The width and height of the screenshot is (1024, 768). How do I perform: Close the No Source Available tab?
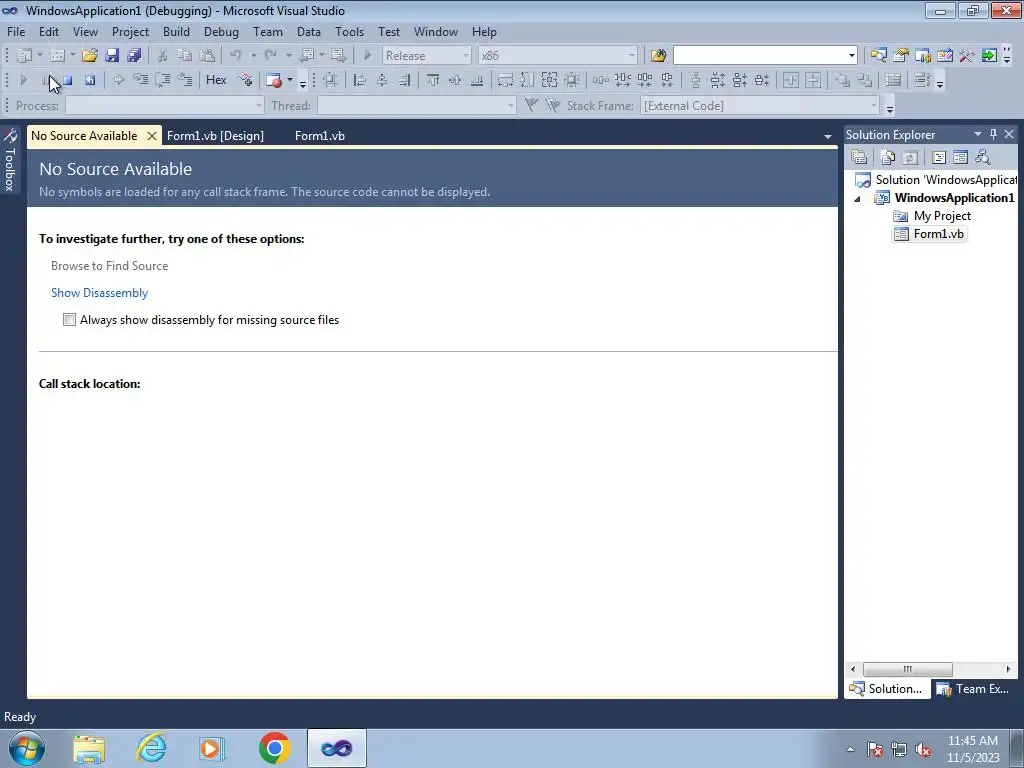tap(152, 136)
